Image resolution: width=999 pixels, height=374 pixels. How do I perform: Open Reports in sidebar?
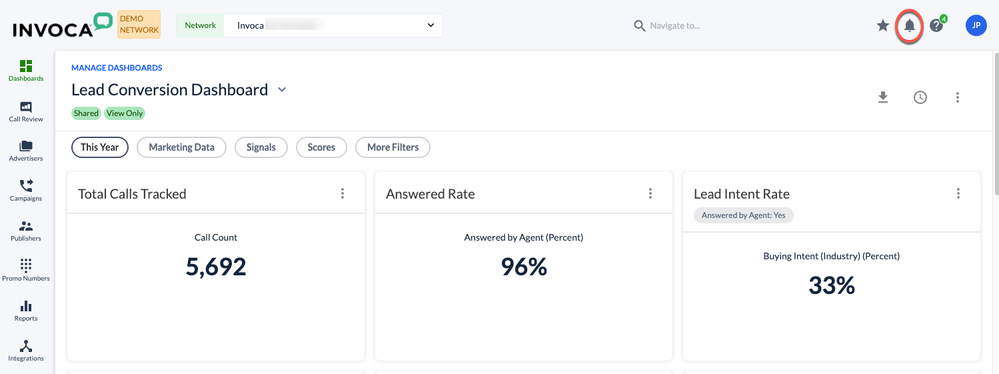tap(26, 311)
